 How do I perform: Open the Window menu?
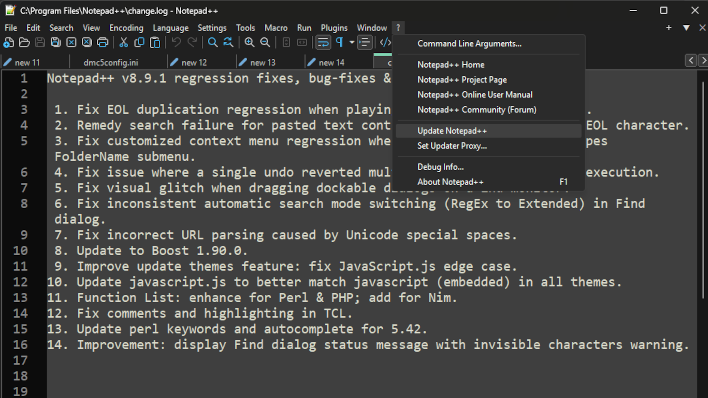pyautogui.click(x=372, y=28)
